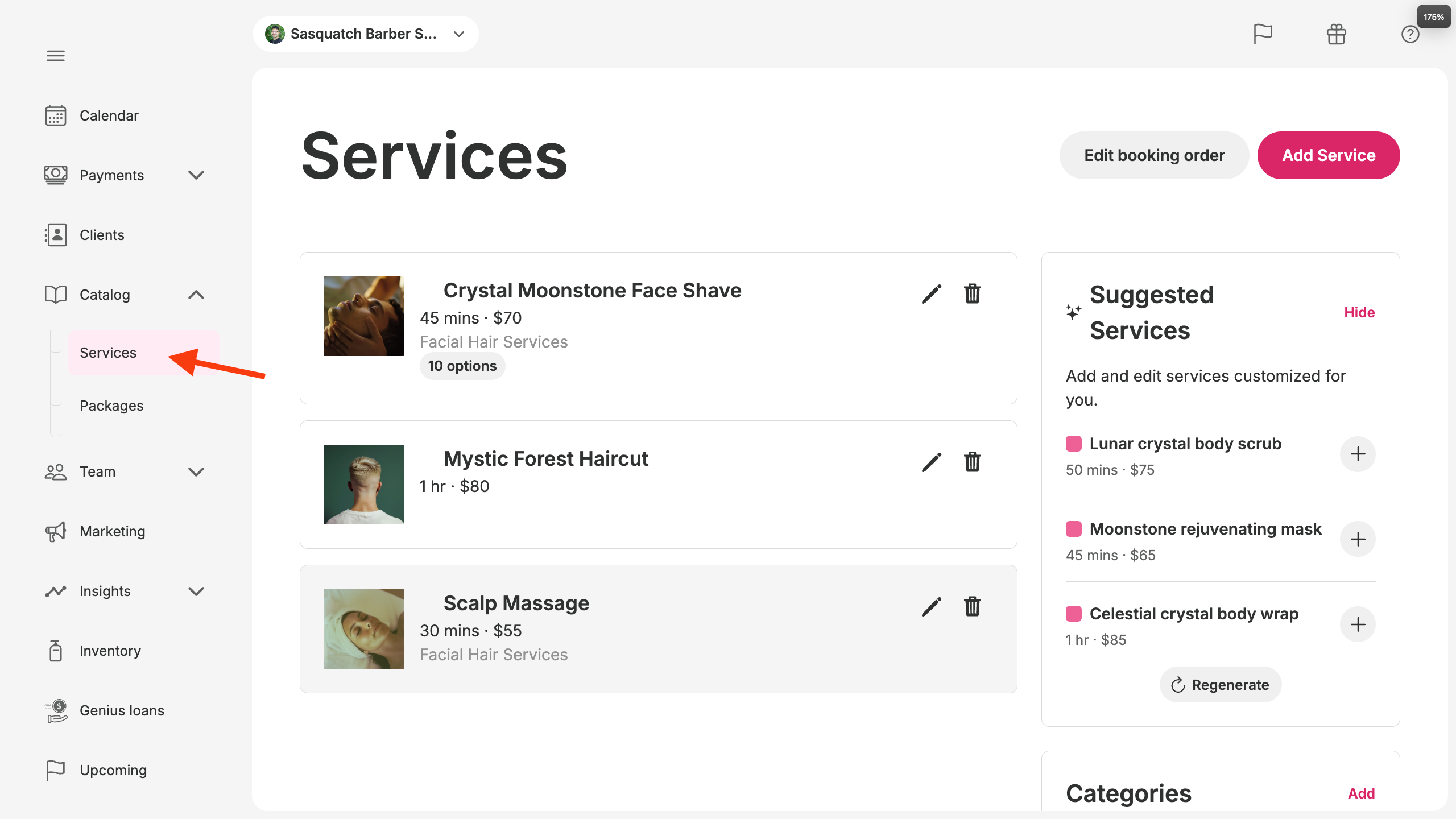Edit Crystal Moonstone Face Shave with pencil icon
The height and width of the screenshot is (819, 1456).
coord(932,294)
